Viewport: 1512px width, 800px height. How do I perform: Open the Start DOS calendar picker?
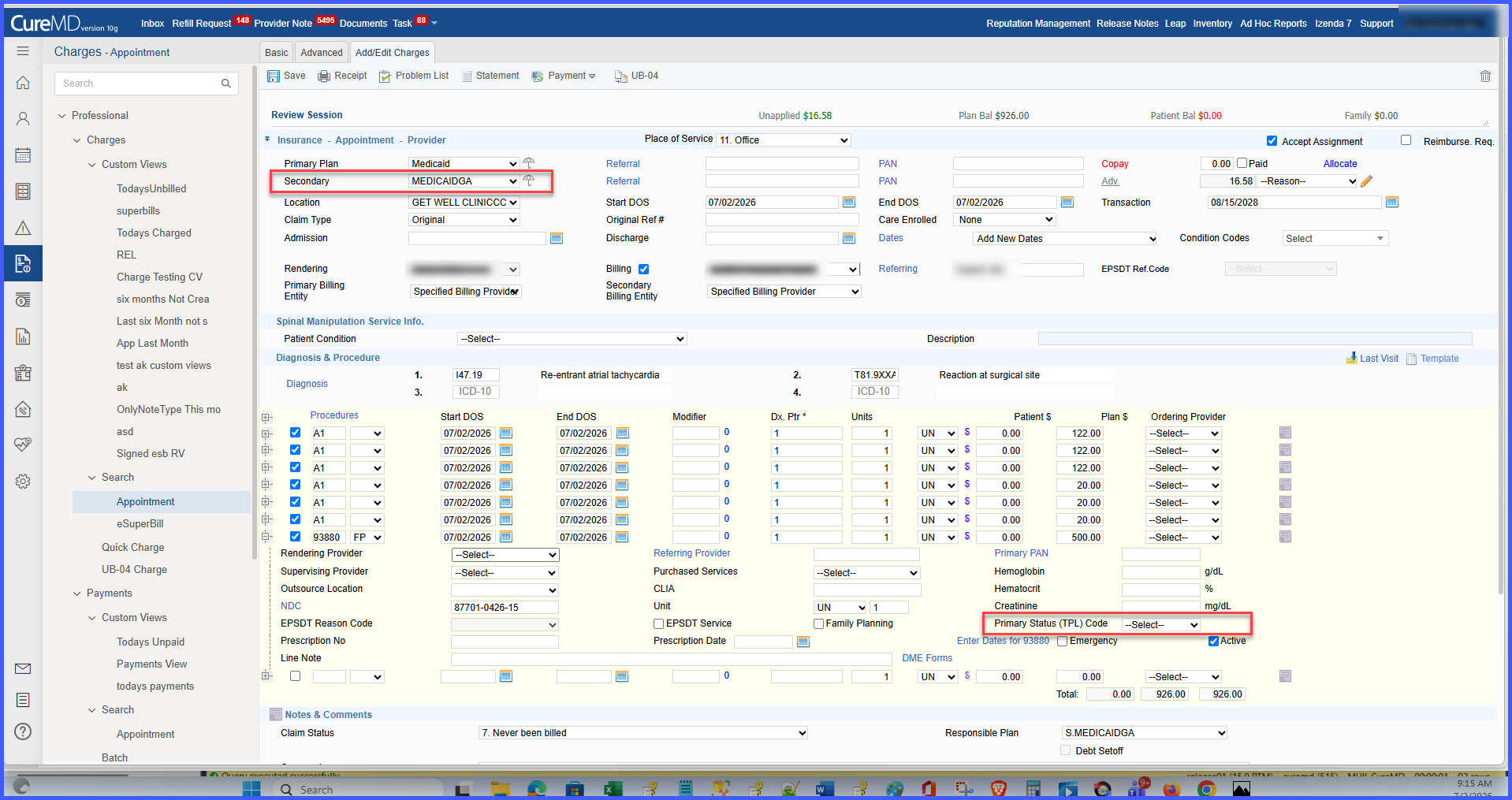pos(849,203)
